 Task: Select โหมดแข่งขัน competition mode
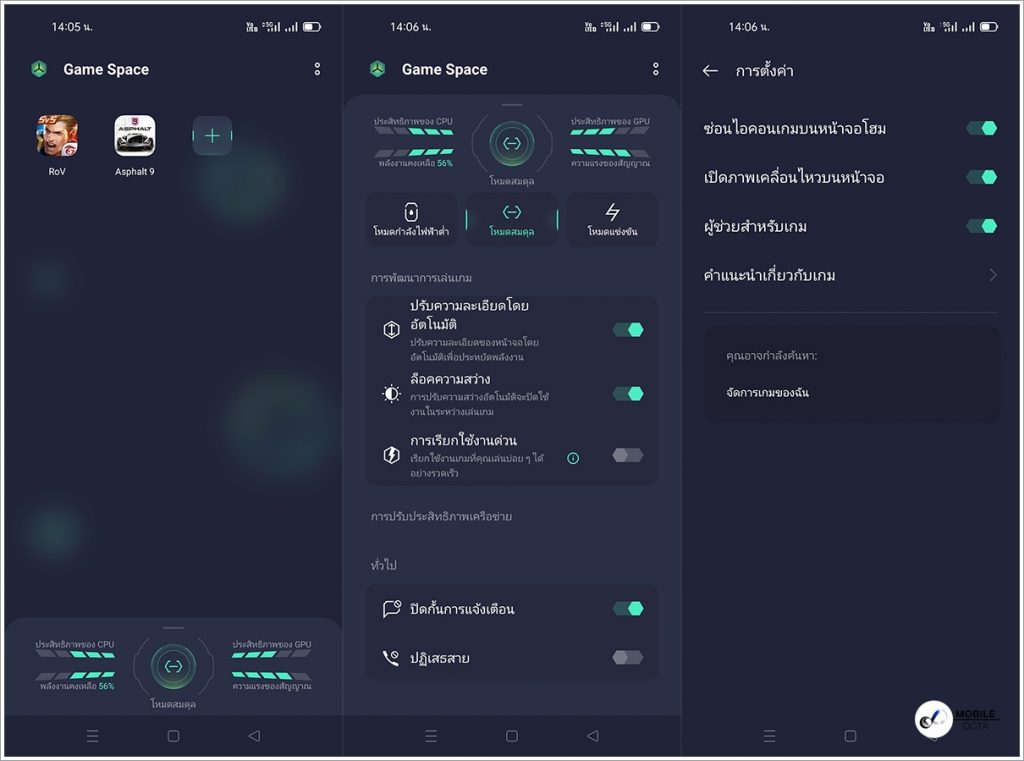click(x=612, y=220)
